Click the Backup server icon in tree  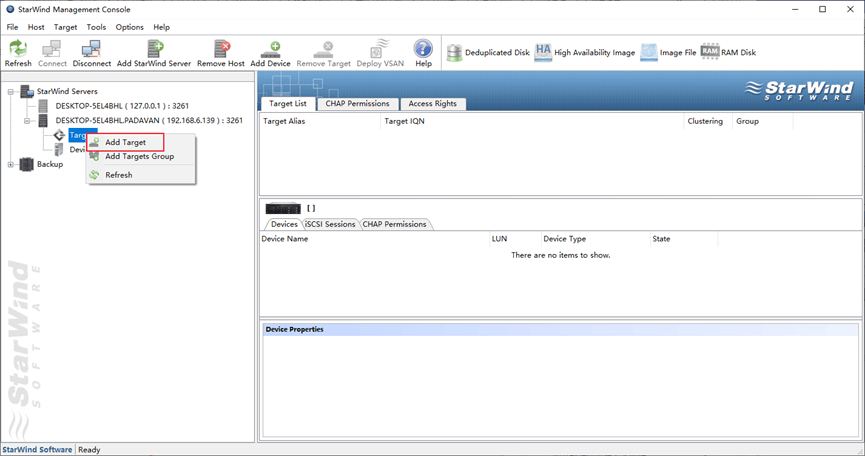coord(26,164)
